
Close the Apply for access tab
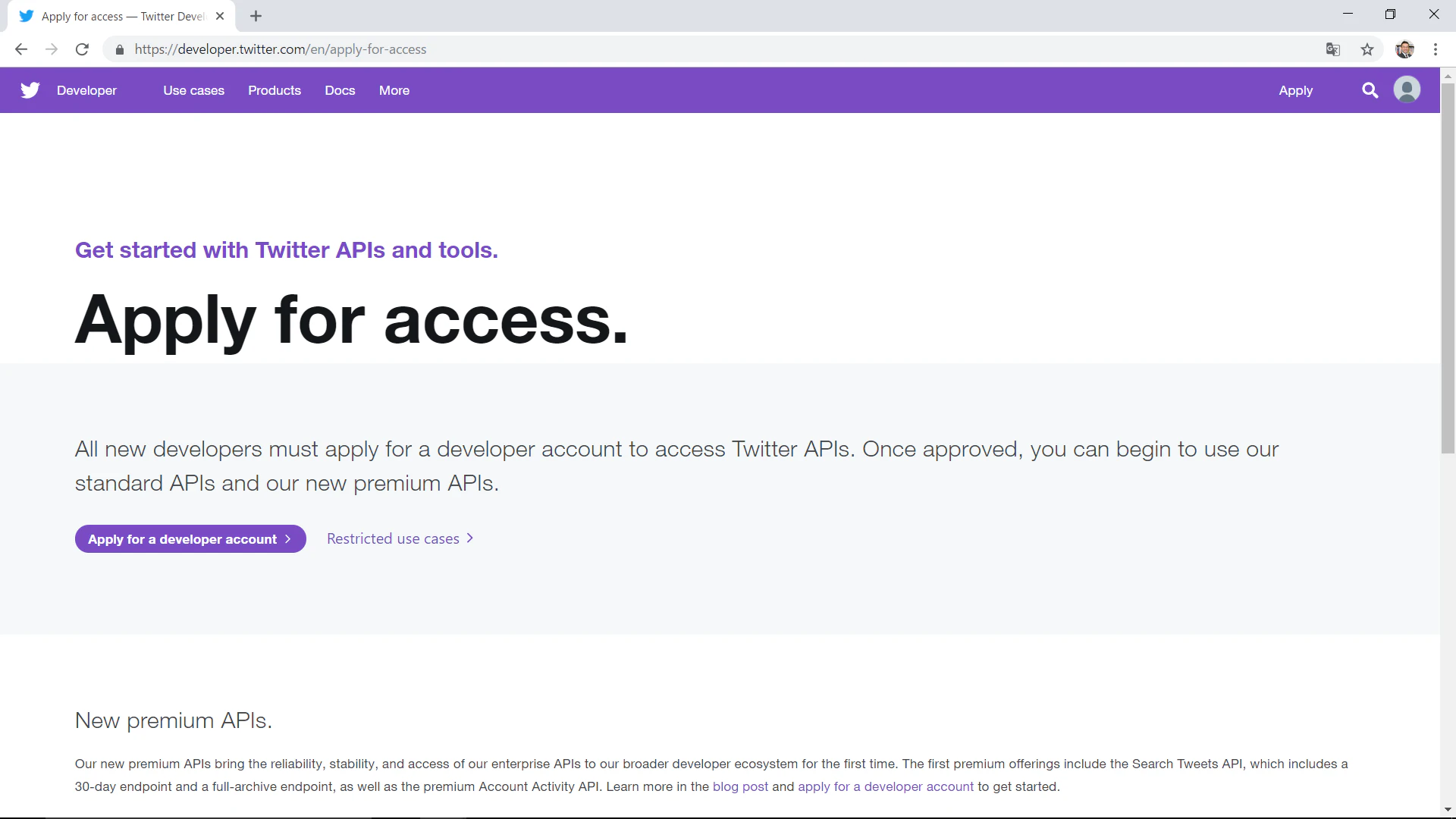click(x=220, y=16)
